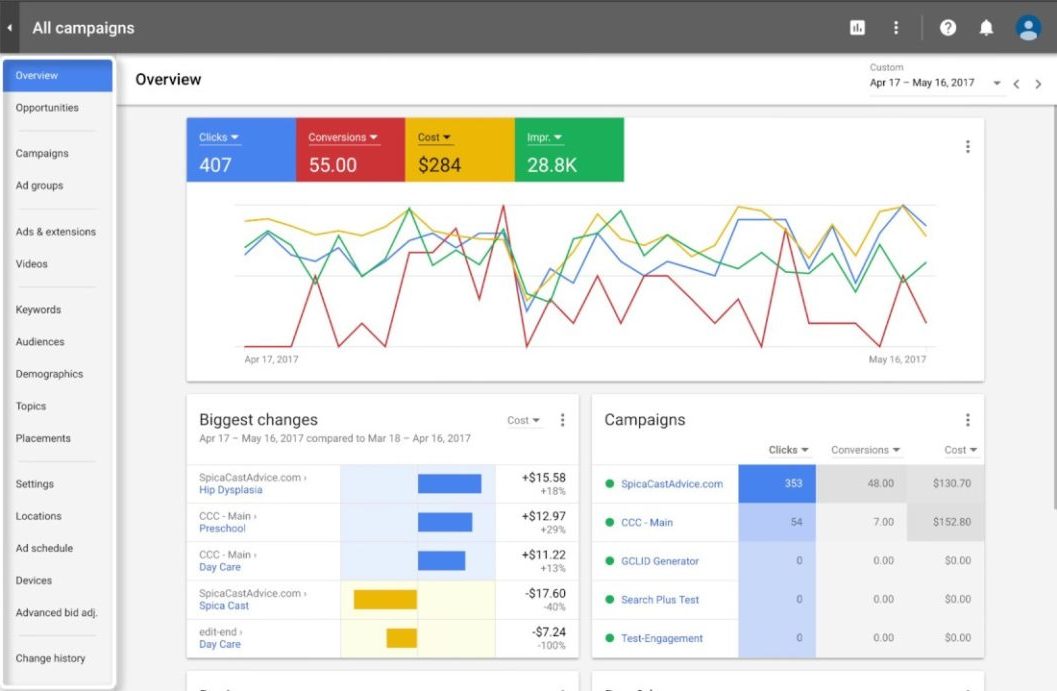
Task: Select Keywords in the sidebar
Action: 38,309
